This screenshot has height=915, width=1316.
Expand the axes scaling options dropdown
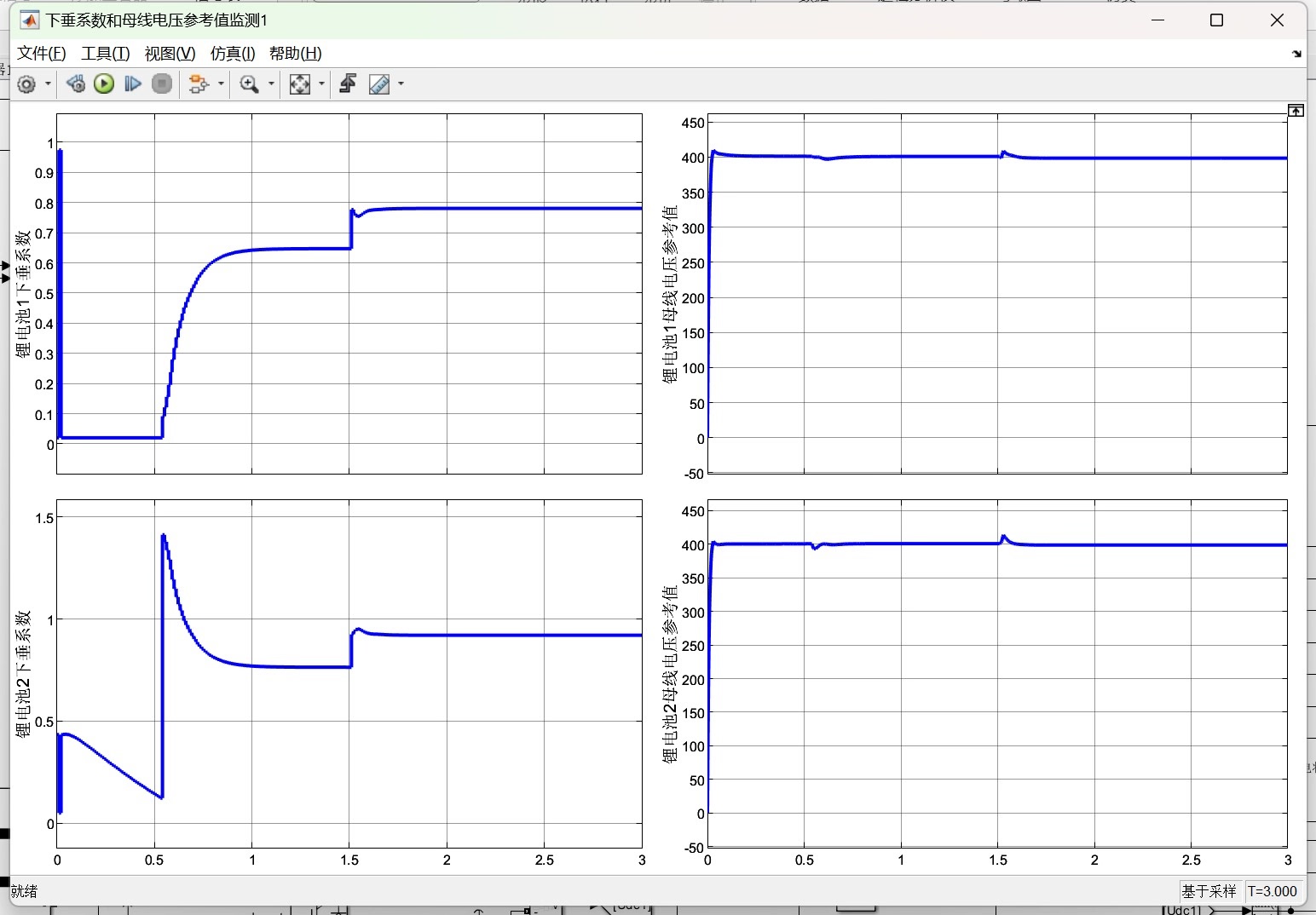321,83
